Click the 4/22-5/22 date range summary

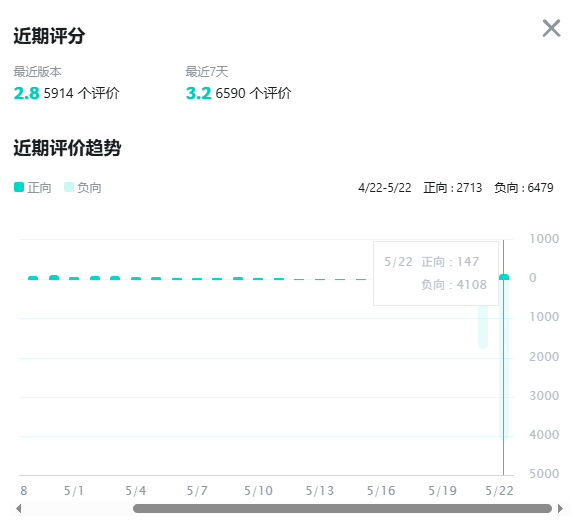385,188
